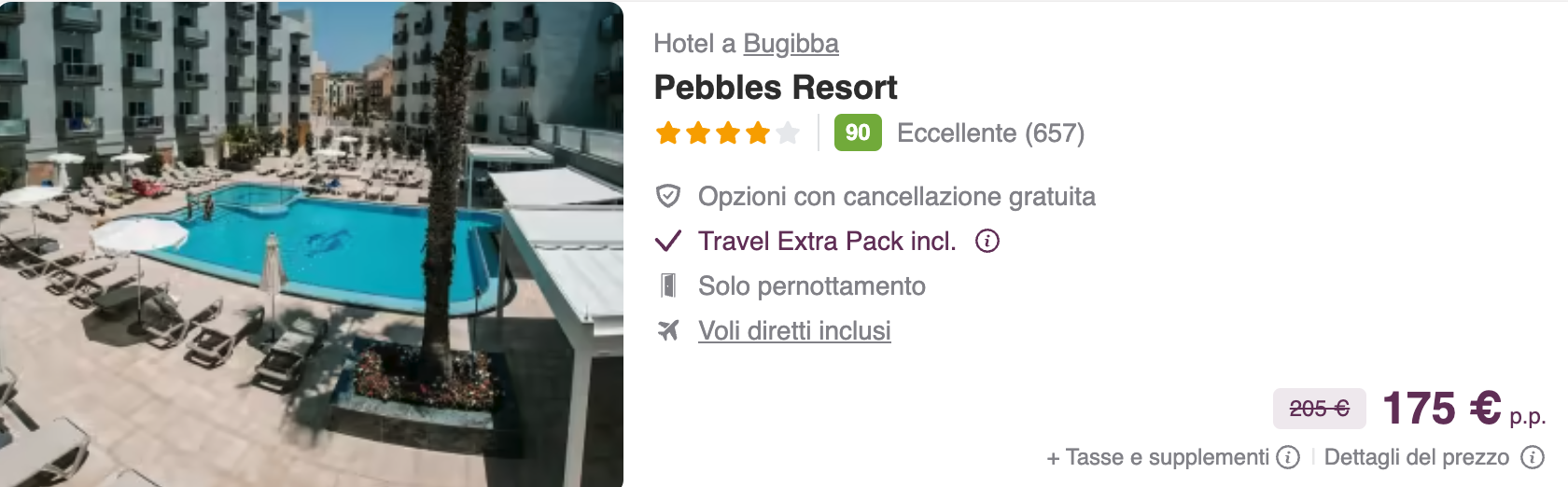Image resolution: width=1568 pixels, height=487 pixels.
Task: Click the Travel Extra Pack checkmark icon
Action: point(668,242)
